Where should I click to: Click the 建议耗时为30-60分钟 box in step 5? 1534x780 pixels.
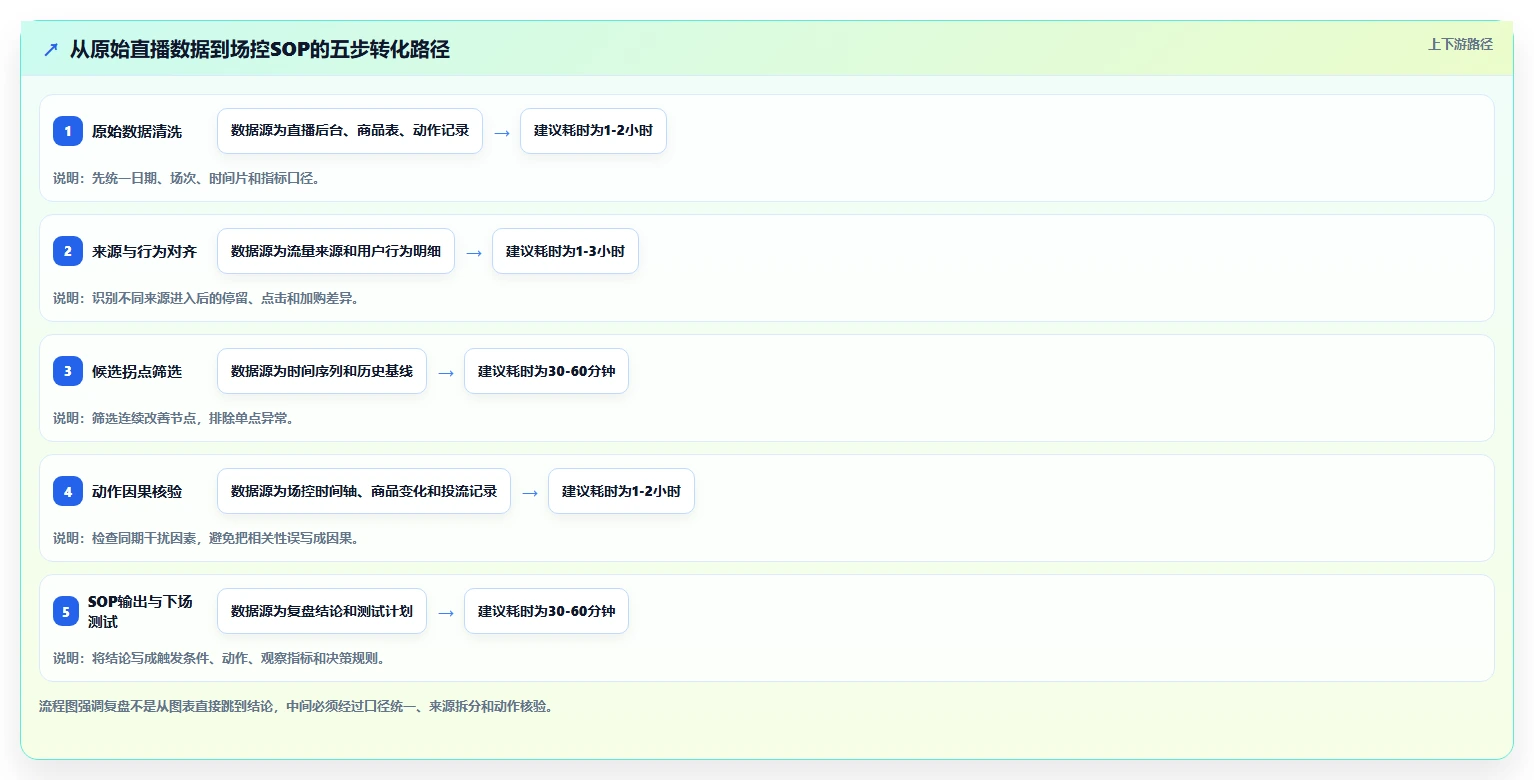pos(546,611)
